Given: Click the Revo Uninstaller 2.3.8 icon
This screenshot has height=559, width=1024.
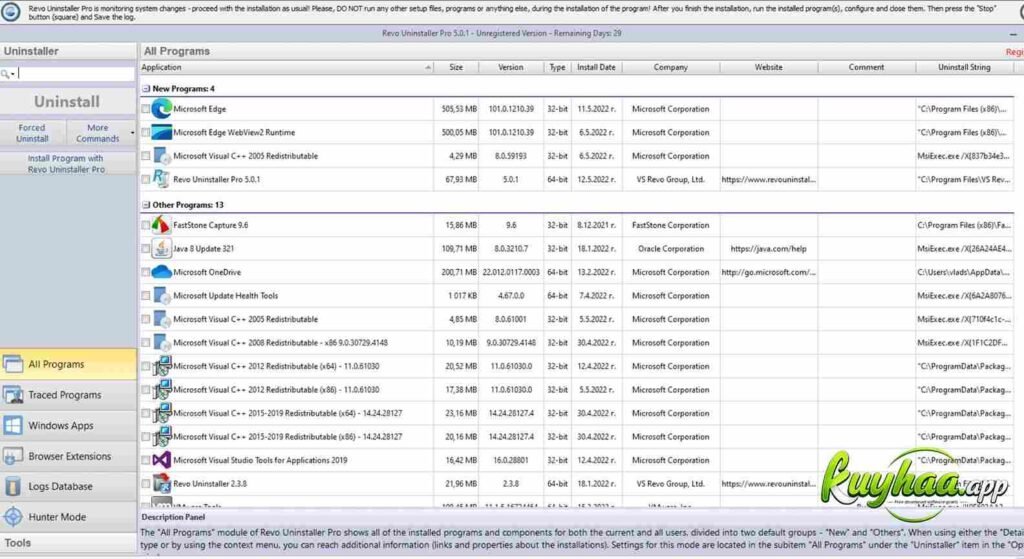Looking at the screenshot, I should 161,484.
